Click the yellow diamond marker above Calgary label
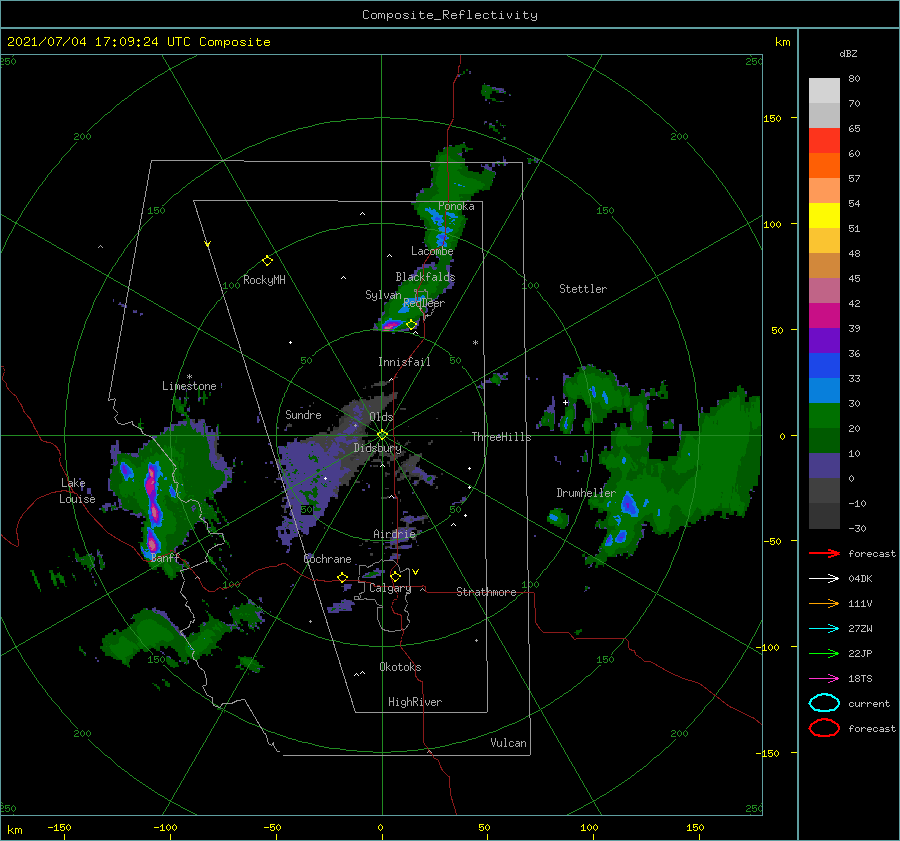Screen dimensions: 900x841 [x=395, y=576]
